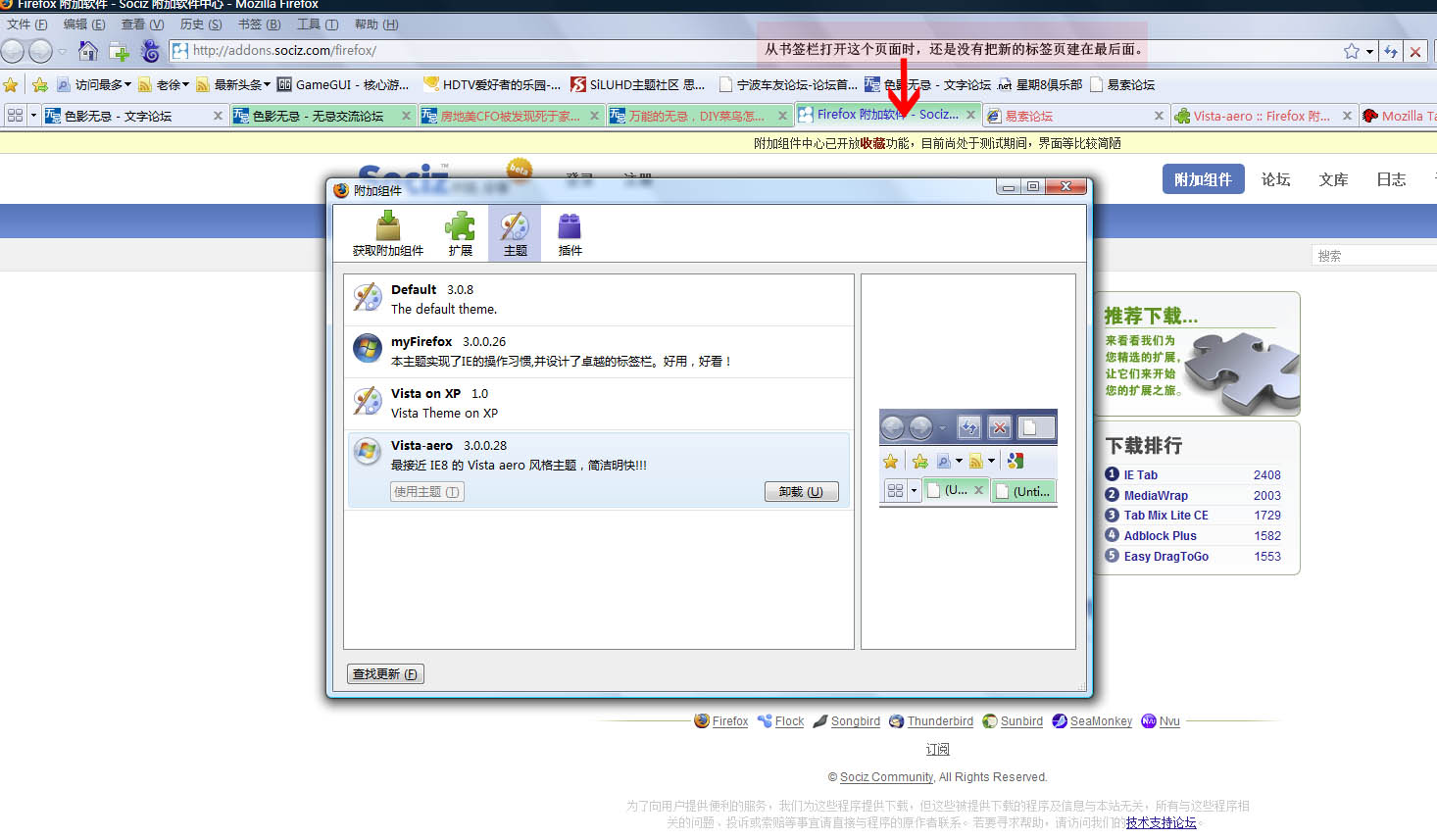This screenshot has width=1437, height=840.
Task: Open Tab Mix Lite CE in download ranking
Action: pyautogui.click(x=1165, y=516)
